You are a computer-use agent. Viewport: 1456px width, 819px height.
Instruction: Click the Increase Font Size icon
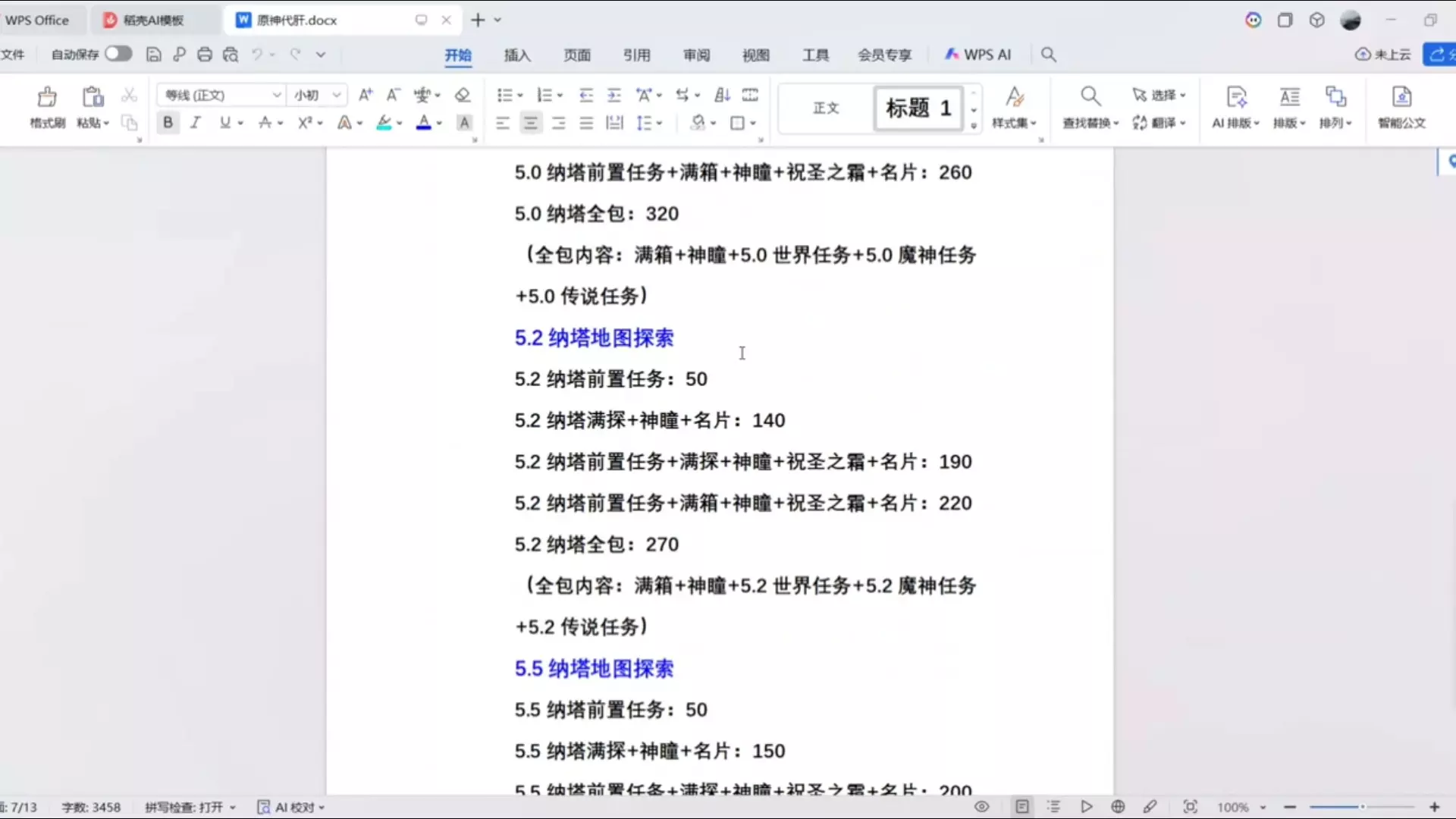click(x=366, y=95)
